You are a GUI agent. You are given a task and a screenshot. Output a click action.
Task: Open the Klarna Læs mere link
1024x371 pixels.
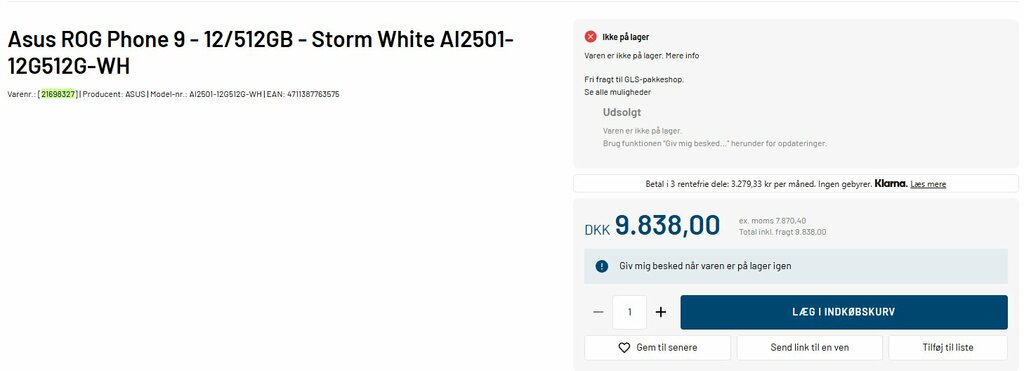click(928, 184)
